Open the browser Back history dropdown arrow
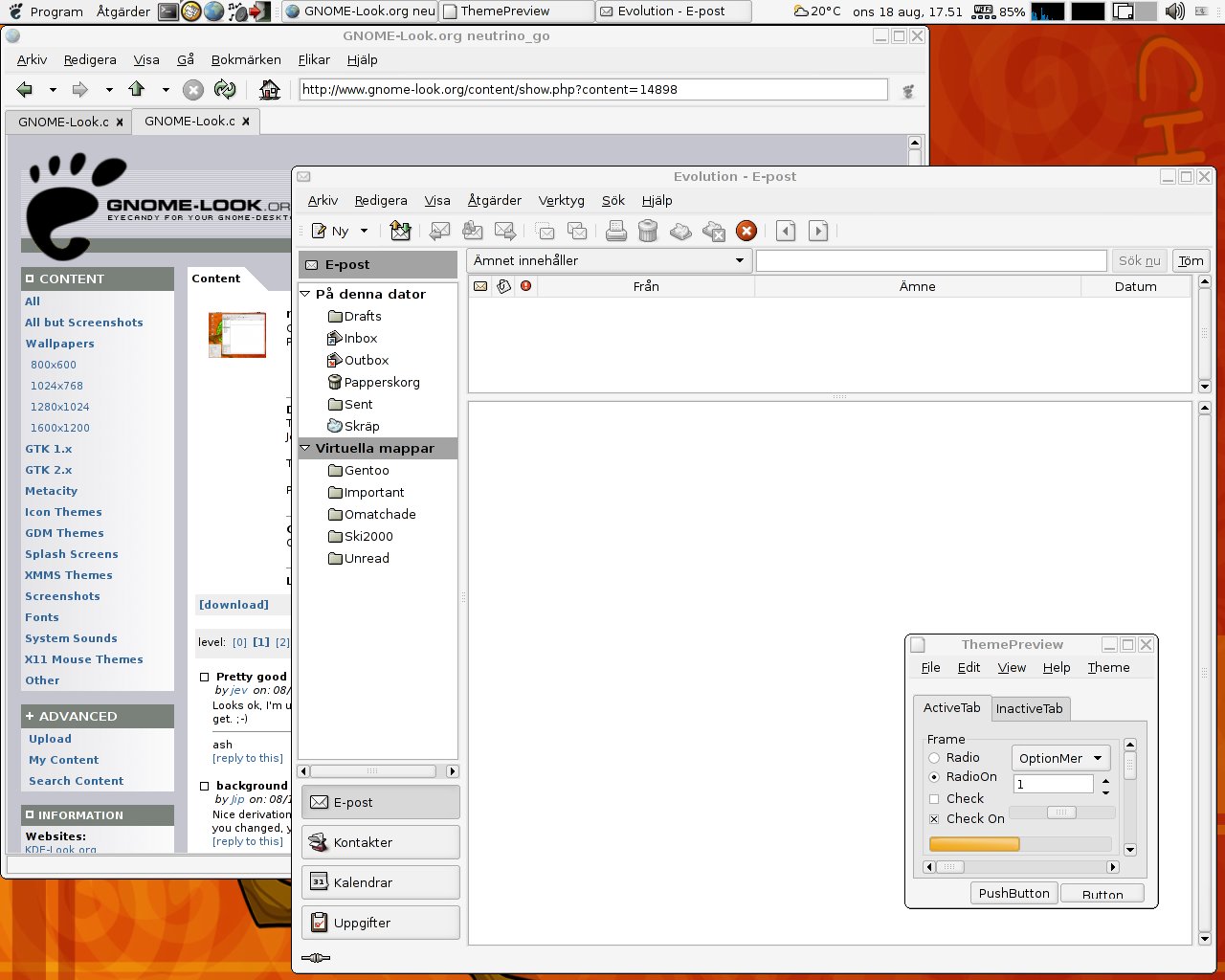The width and height of the screenshot is (1225, 980). tap(53, 90)
